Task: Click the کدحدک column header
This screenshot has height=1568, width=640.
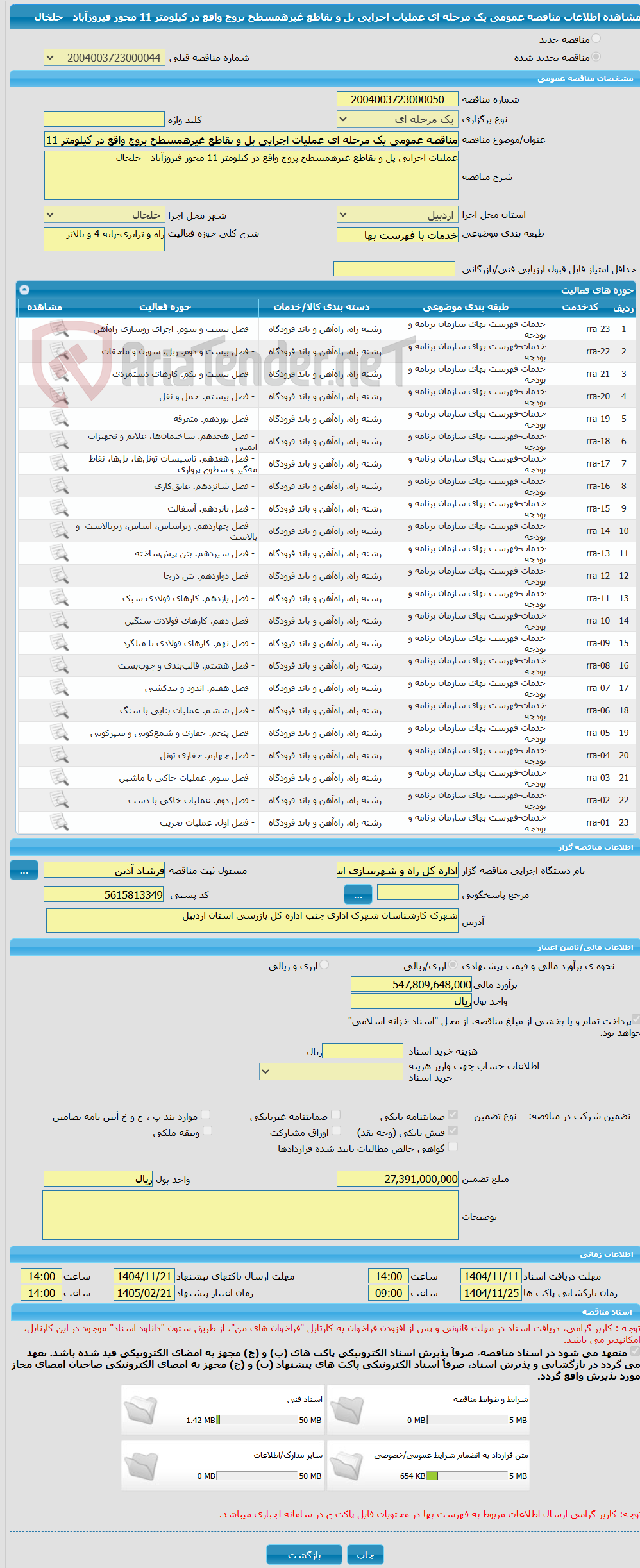Action: click(580, 307)
